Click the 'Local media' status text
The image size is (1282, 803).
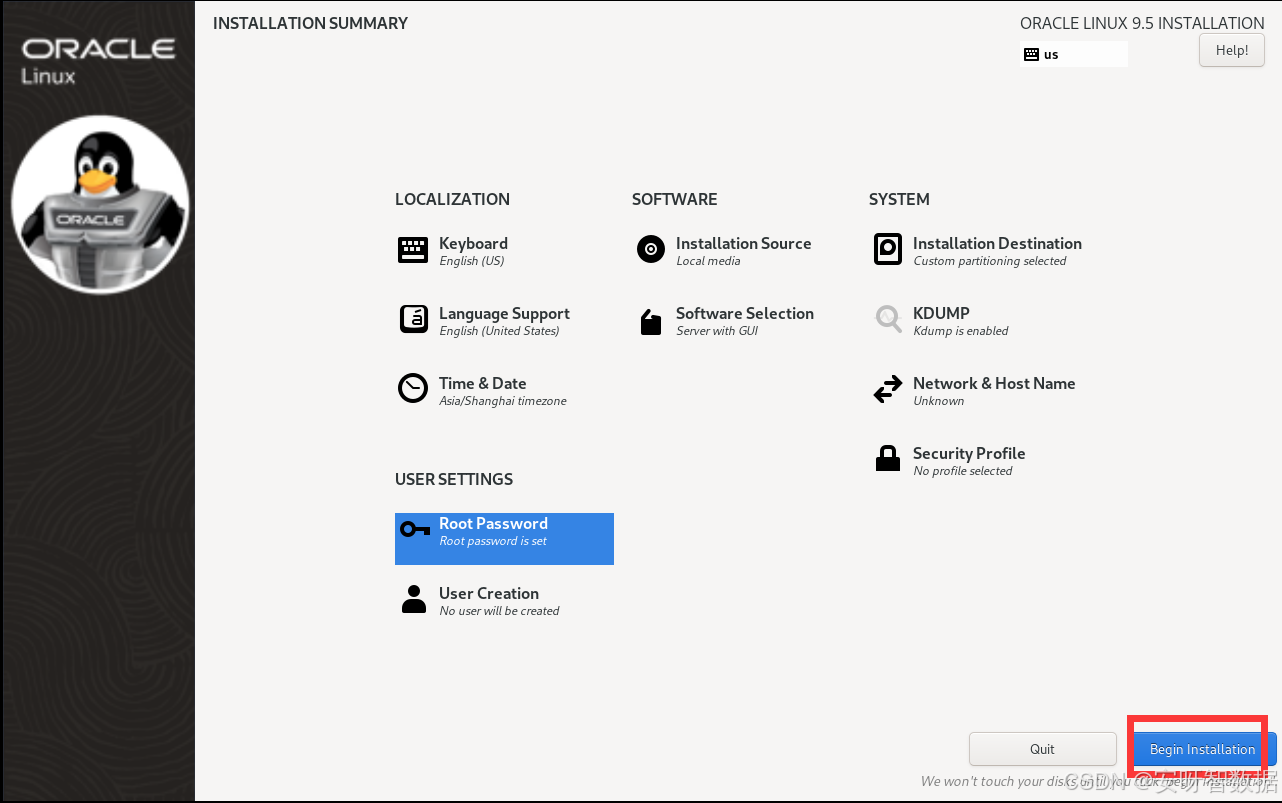pyautogui.click(x=708, y=261)
